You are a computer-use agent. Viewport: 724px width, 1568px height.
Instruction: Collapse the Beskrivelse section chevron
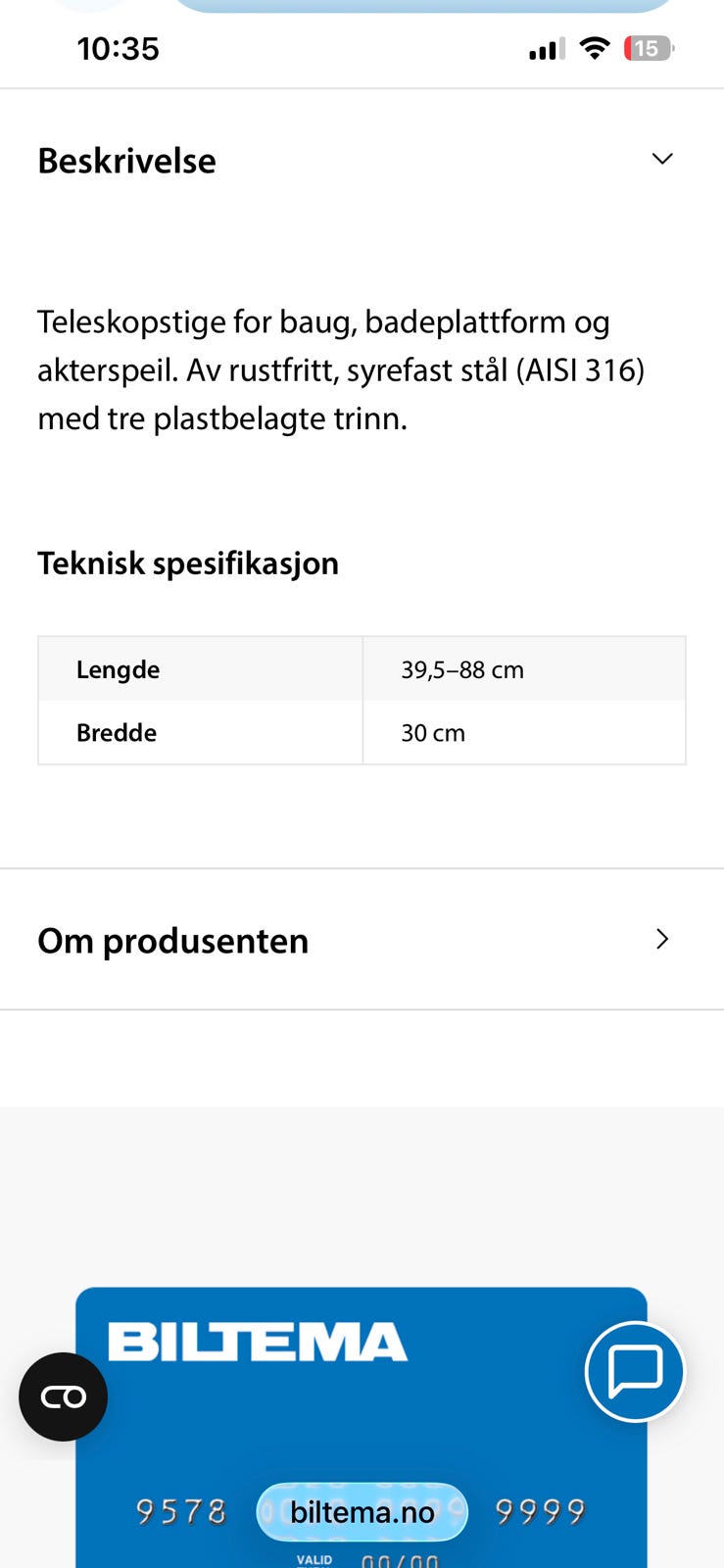click(662, 159)
